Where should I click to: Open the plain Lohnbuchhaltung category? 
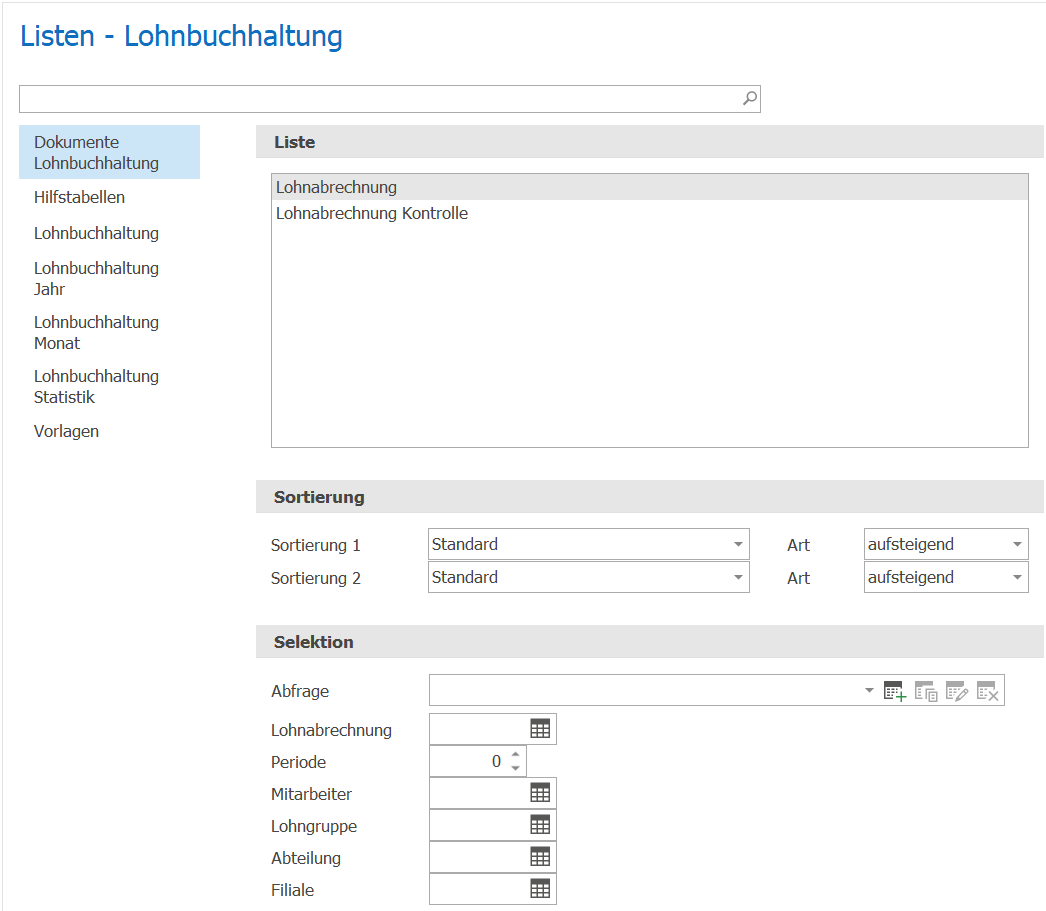tap(96, 233)
